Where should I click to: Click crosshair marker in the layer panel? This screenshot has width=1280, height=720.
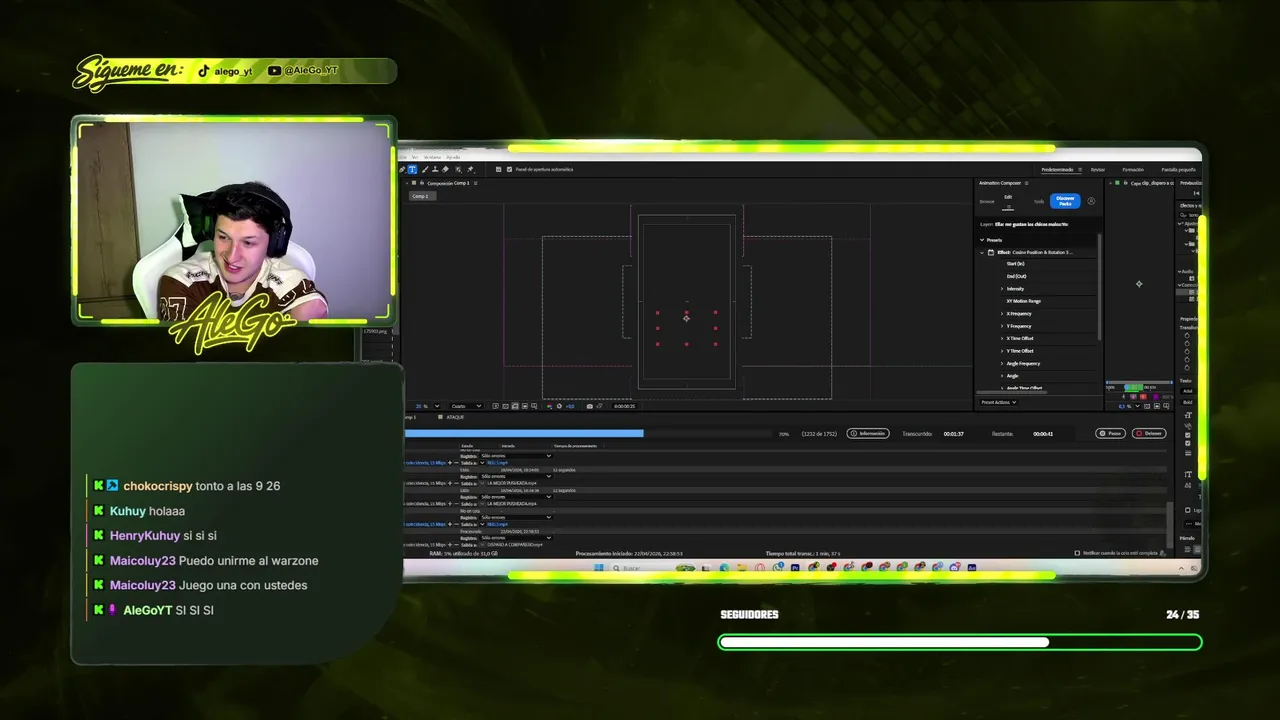coord(1139,284)
